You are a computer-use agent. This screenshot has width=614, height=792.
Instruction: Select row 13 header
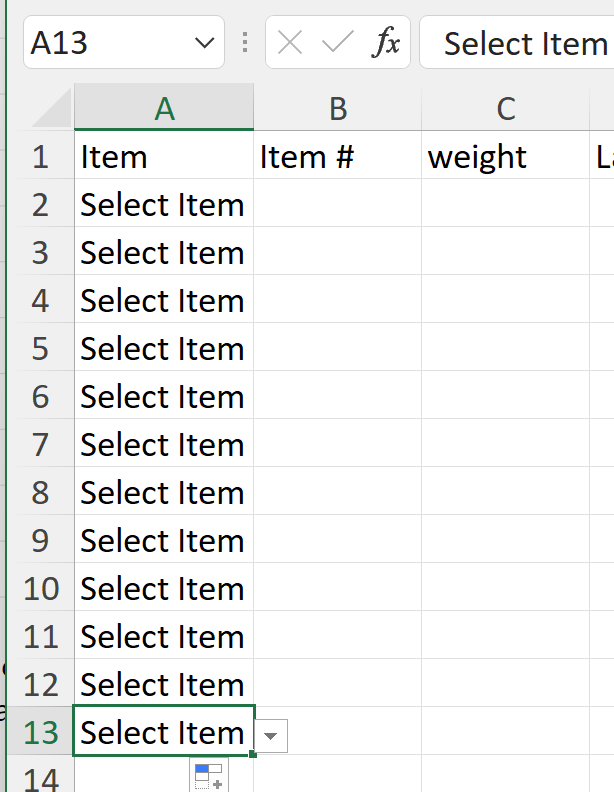pos(40,733)
